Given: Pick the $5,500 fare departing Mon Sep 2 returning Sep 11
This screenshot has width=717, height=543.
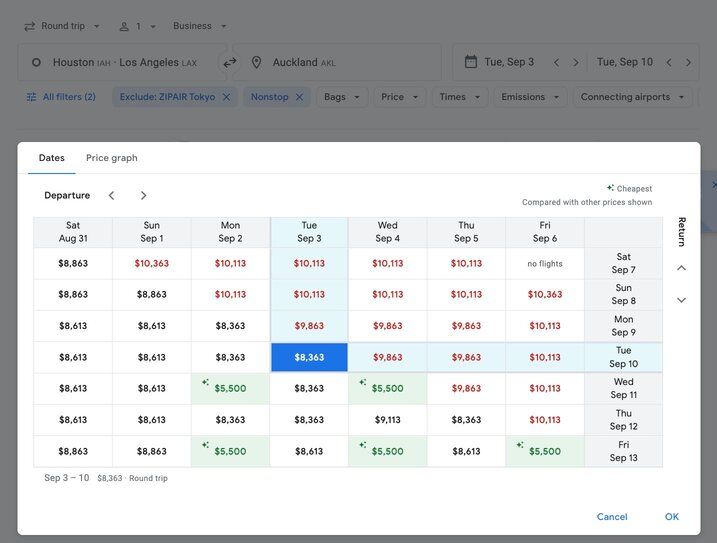Looking at the screenshot, I should click(230, 388).
